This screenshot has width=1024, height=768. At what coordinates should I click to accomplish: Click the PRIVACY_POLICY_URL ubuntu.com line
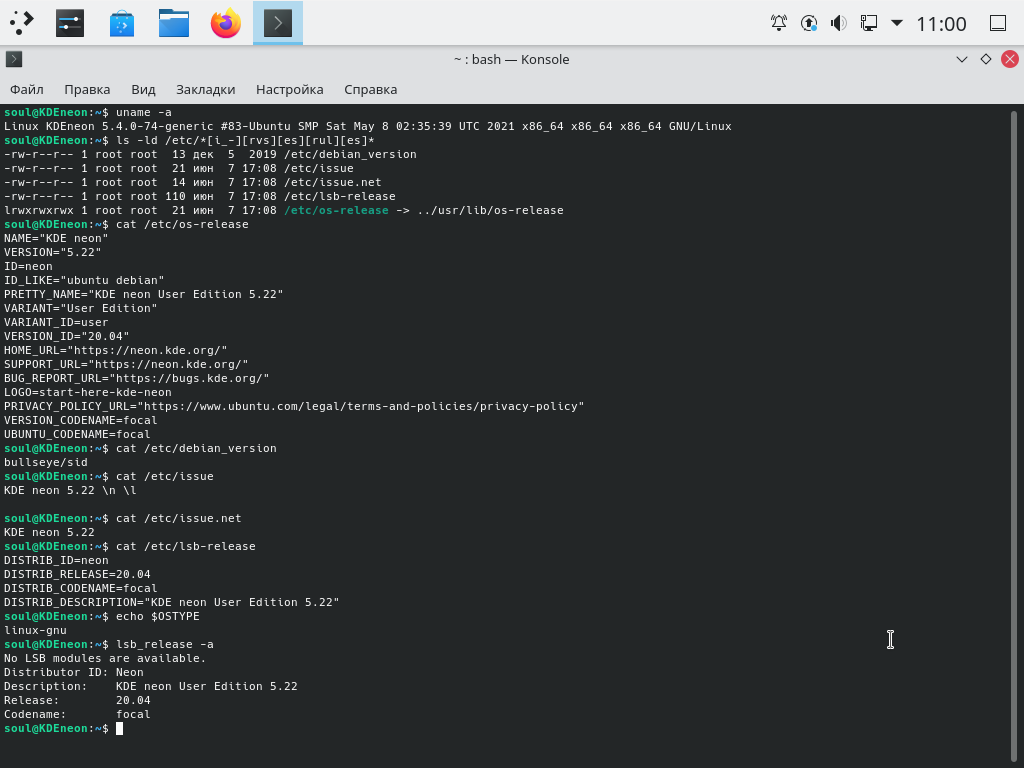[x=294, y=406]
